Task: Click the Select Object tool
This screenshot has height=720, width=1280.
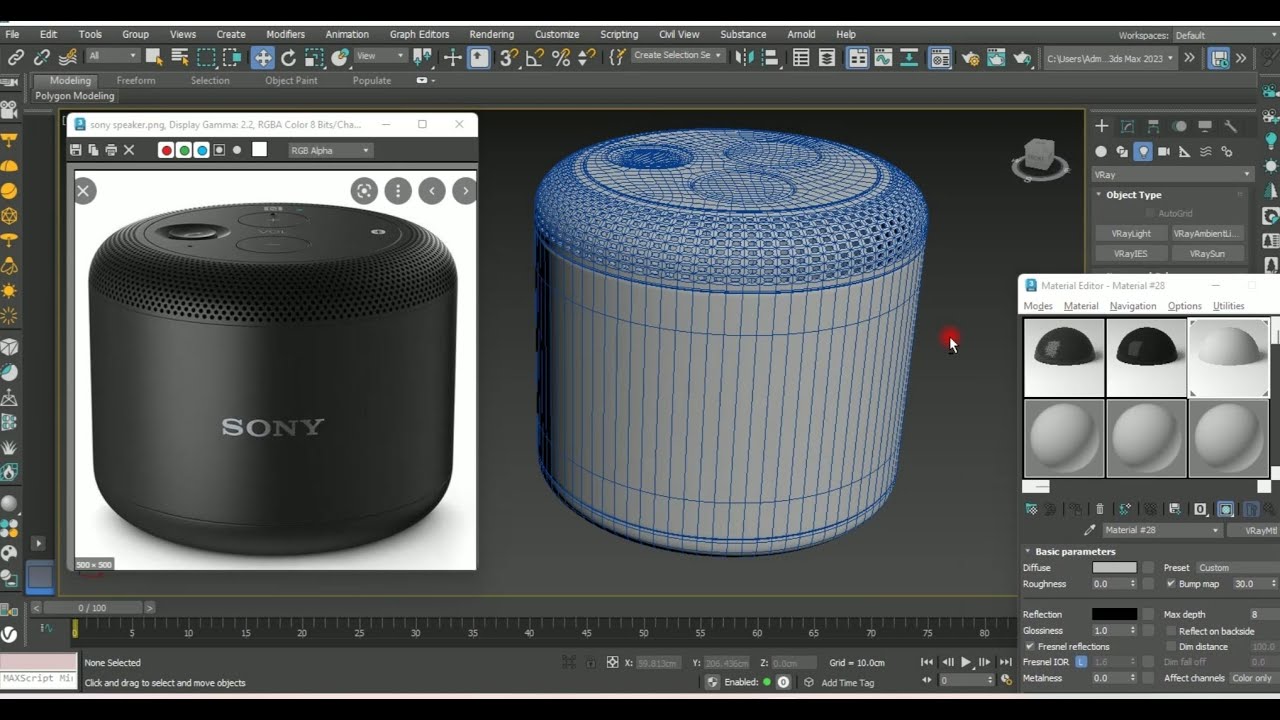Action: click(154, 57)
